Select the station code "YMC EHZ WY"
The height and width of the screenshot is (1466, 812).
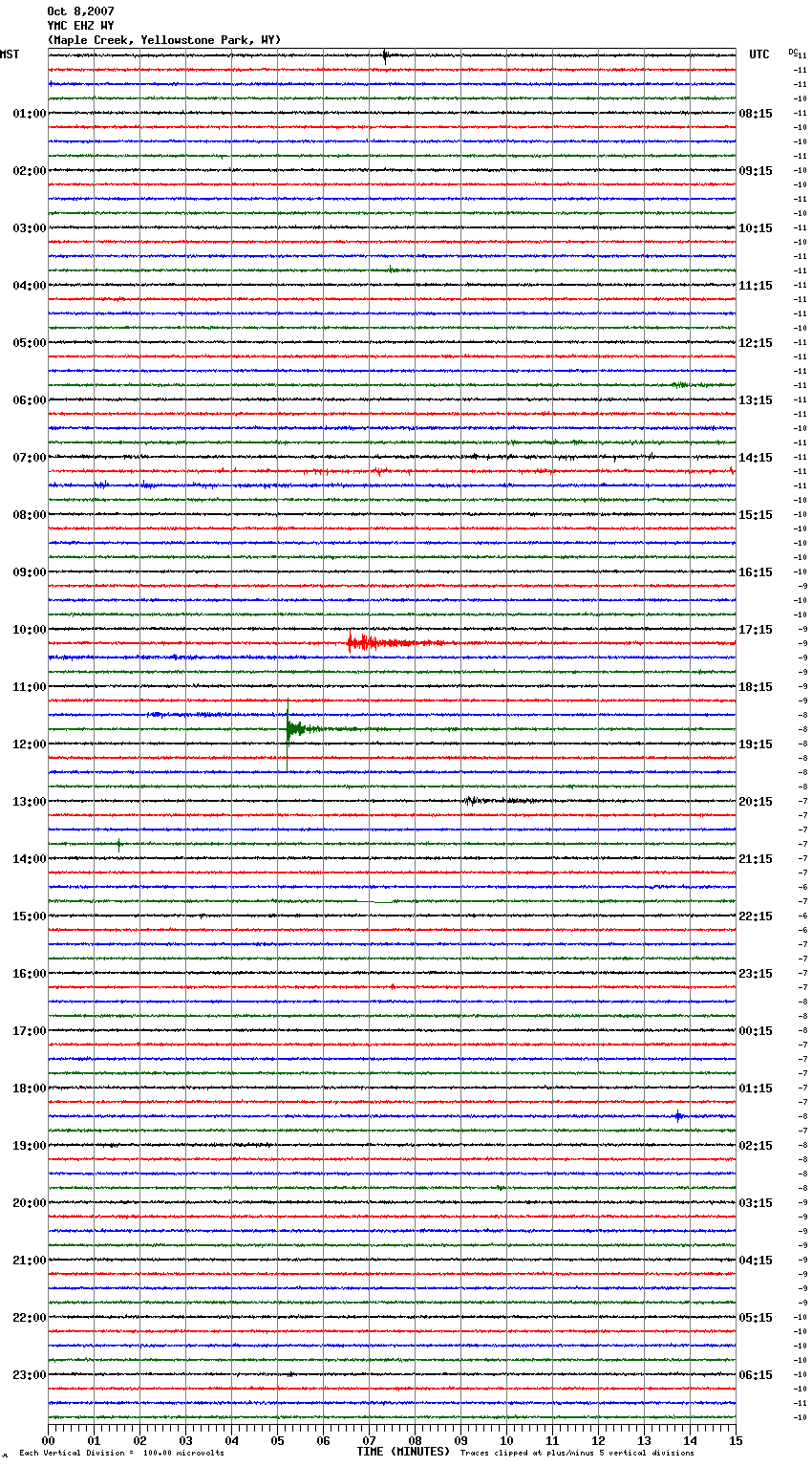[x=80, y=26]
